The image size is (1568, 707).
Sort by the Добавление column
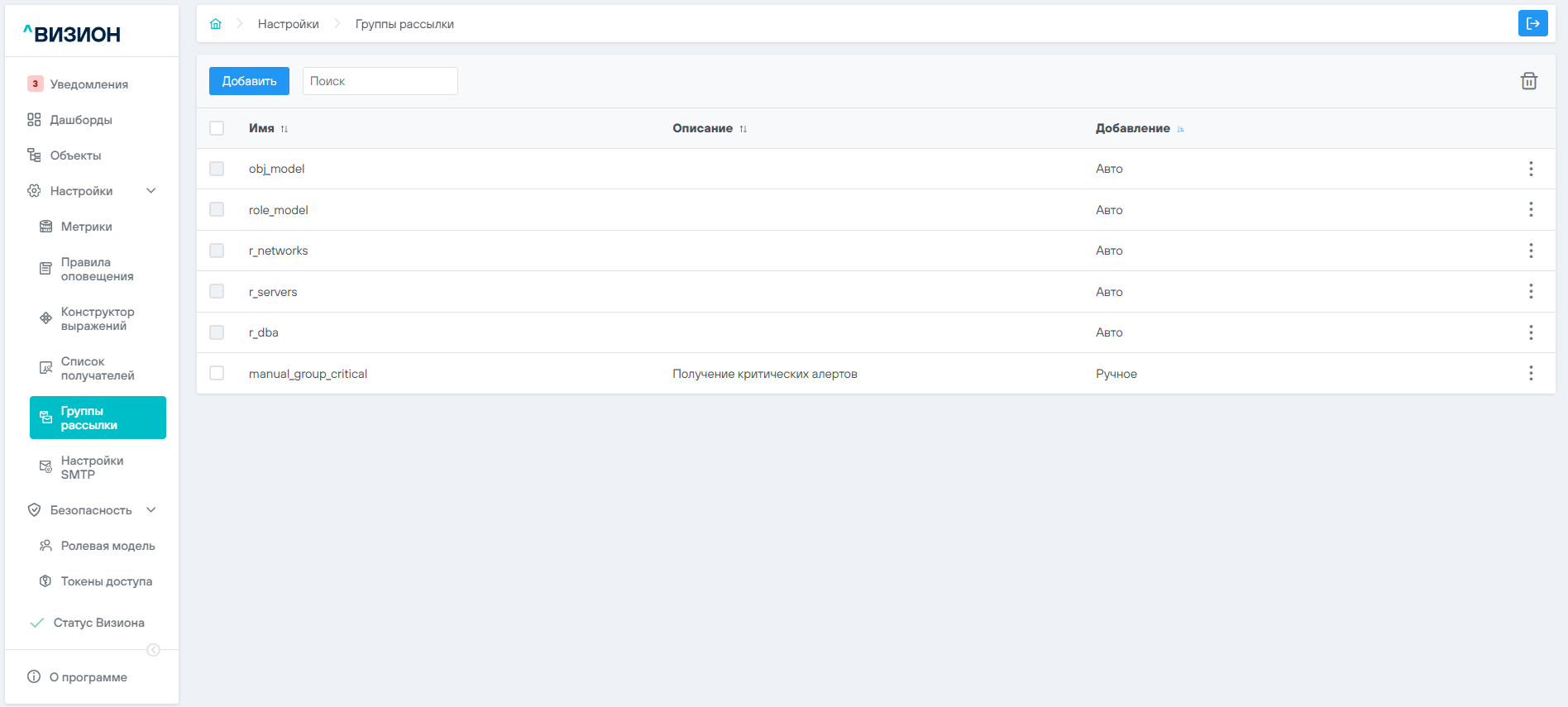coord(1180,129)
